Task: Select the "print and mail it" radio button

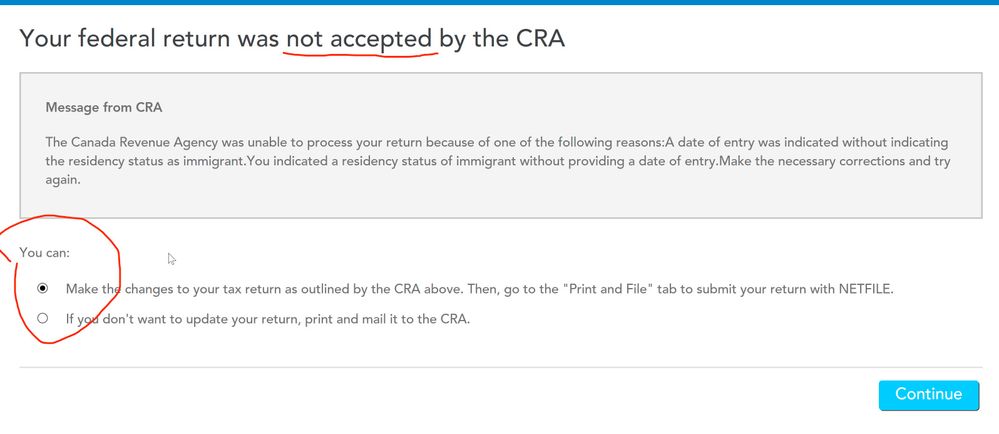Action: click(x=43, y=318)
